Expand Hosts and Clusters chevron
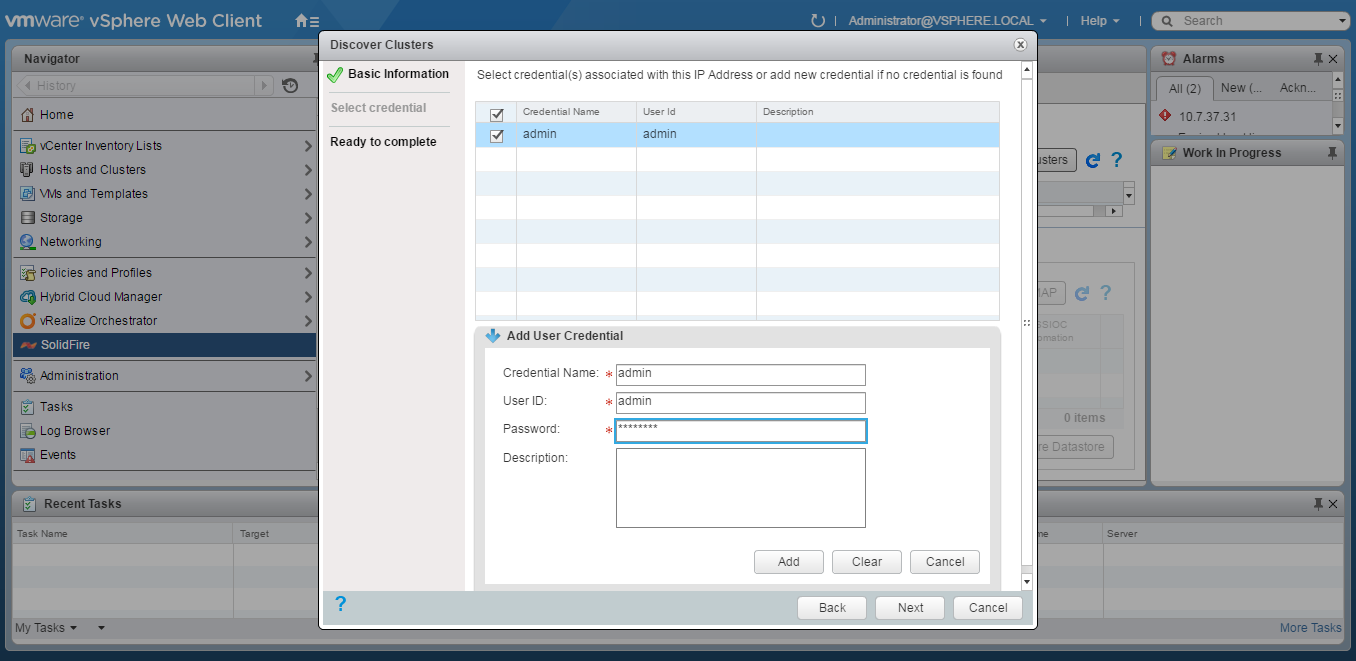This screenshot has width=1356, height=661. click(x=308, y=170)
